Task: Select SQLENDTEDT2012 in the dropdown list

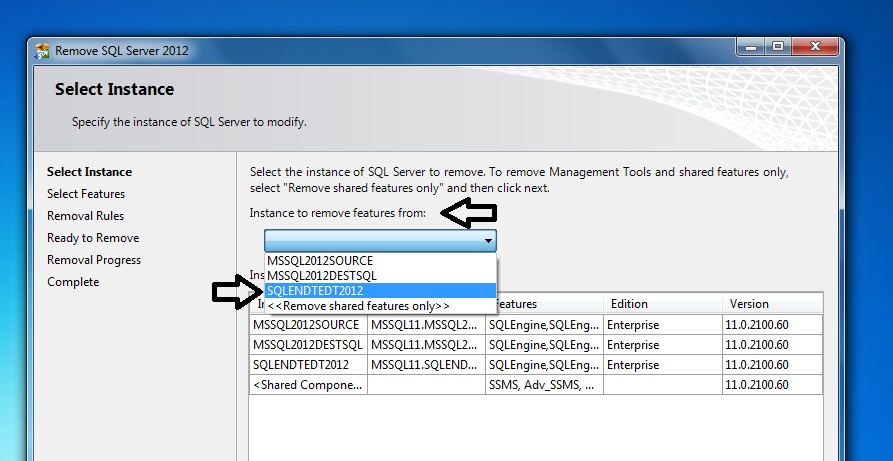Action: (x=380, y=291)
